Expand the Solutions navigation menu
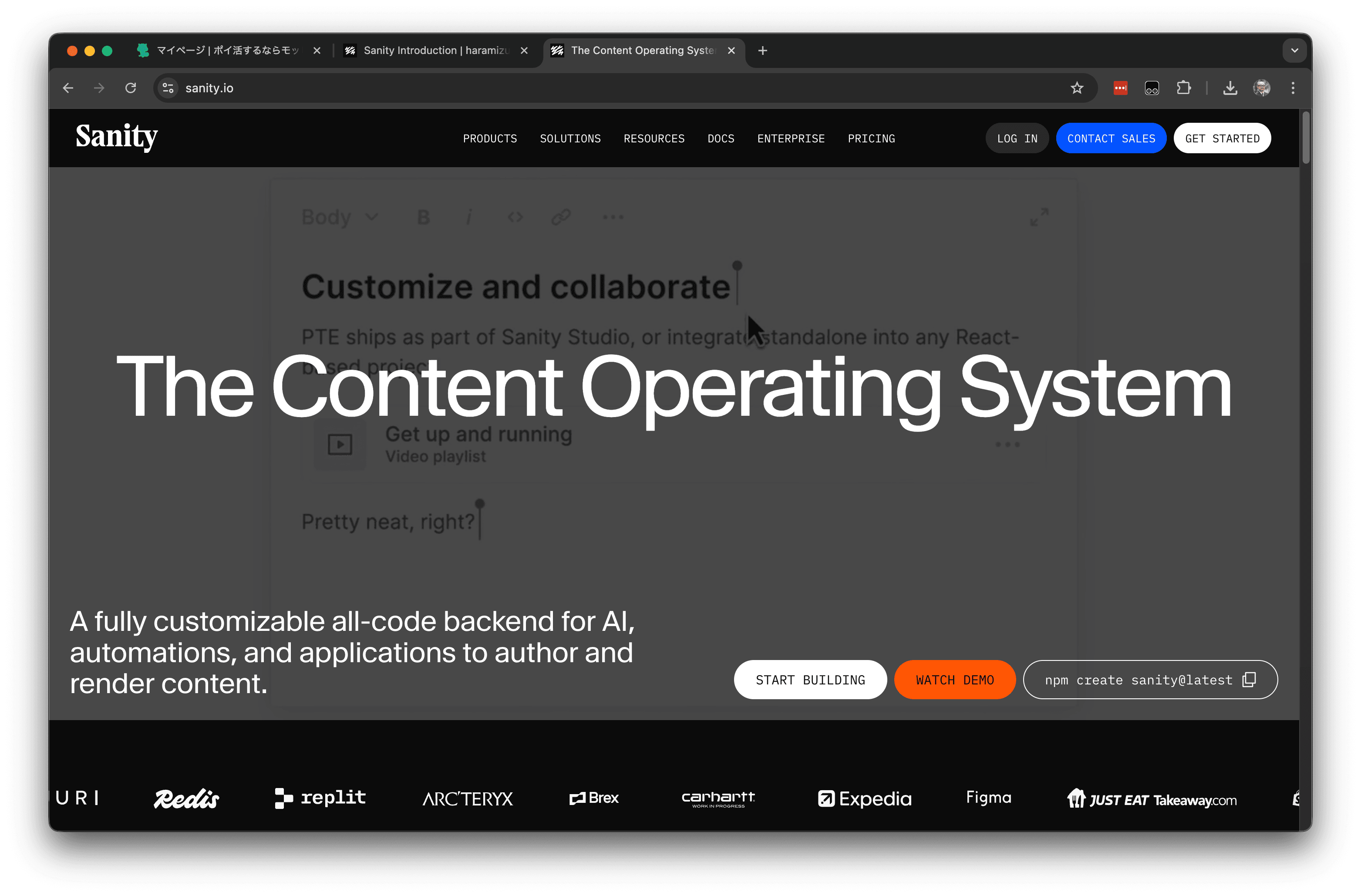 (x=569, y=139)
